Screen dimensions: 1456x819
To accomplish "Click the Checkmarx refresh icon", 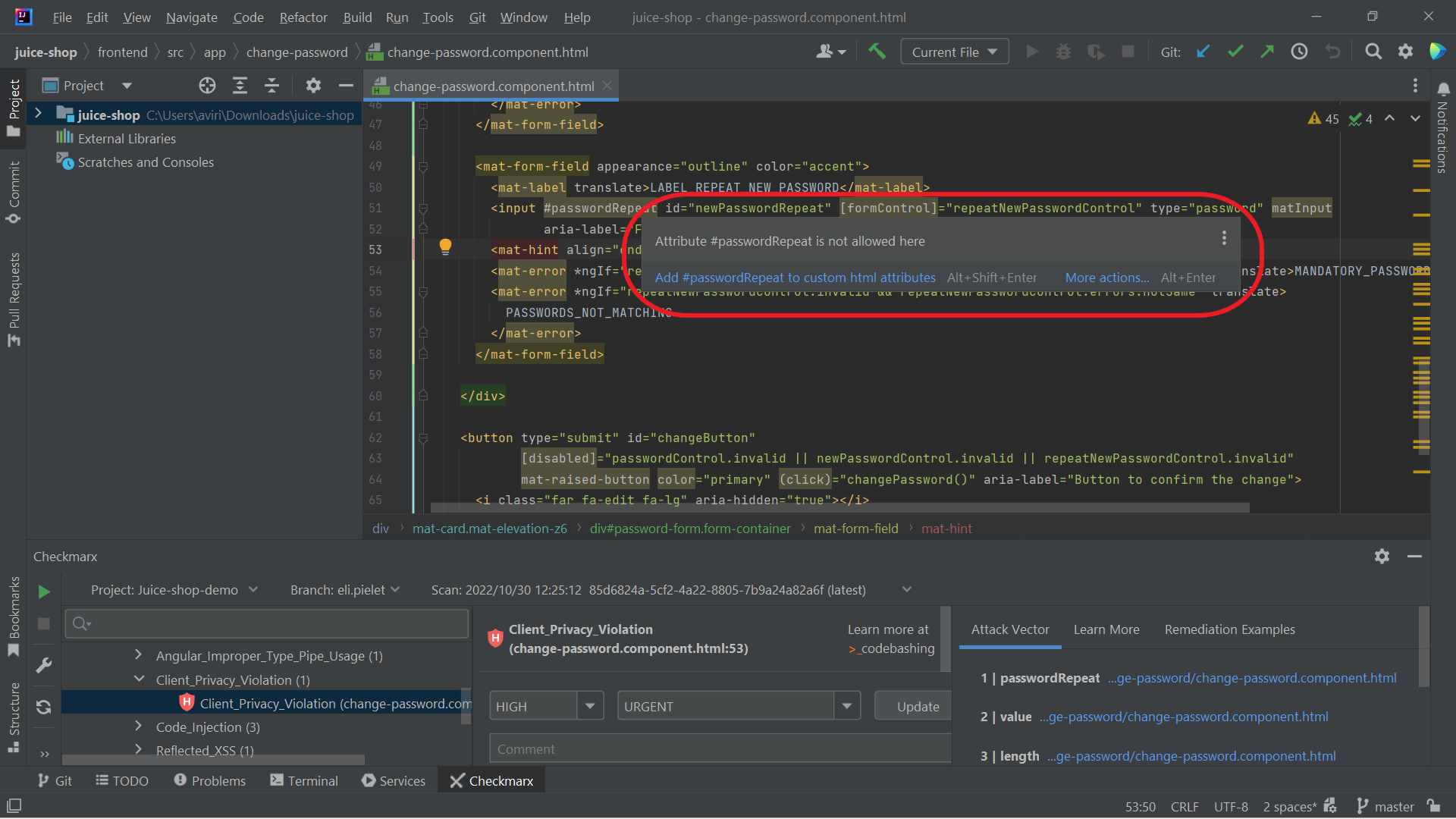I will (x=44, y=707).
